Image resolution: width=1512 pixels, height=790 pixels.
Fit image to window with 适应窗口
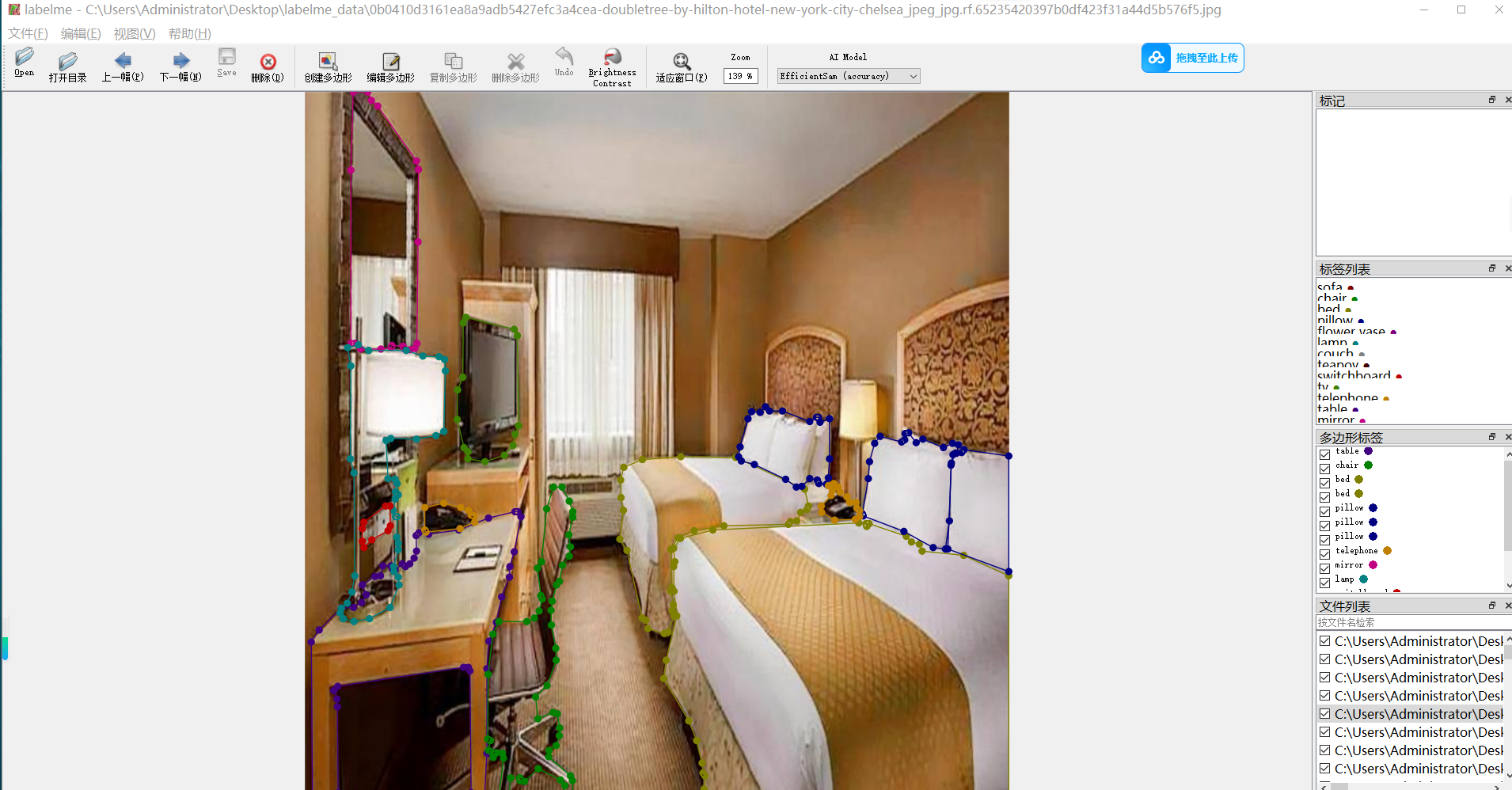pos(681,65)
